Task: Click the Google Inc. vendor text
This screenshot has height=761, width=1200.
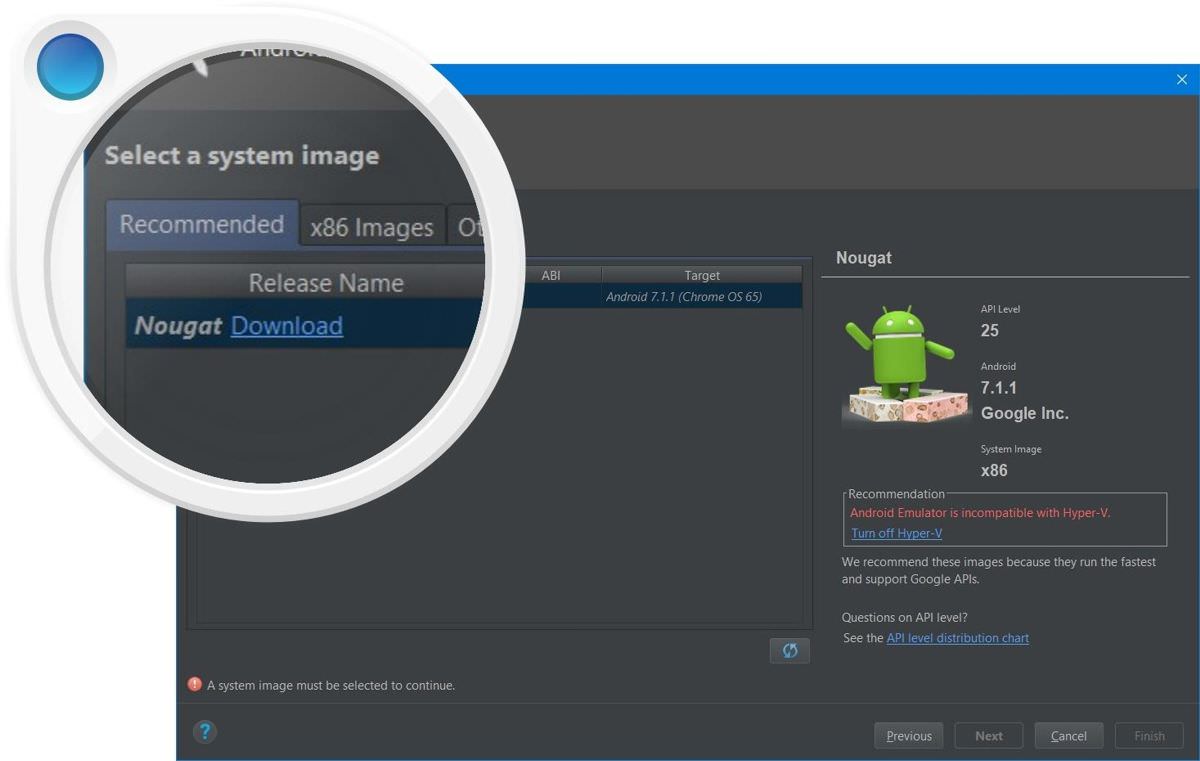Action: pos(1025,413)
